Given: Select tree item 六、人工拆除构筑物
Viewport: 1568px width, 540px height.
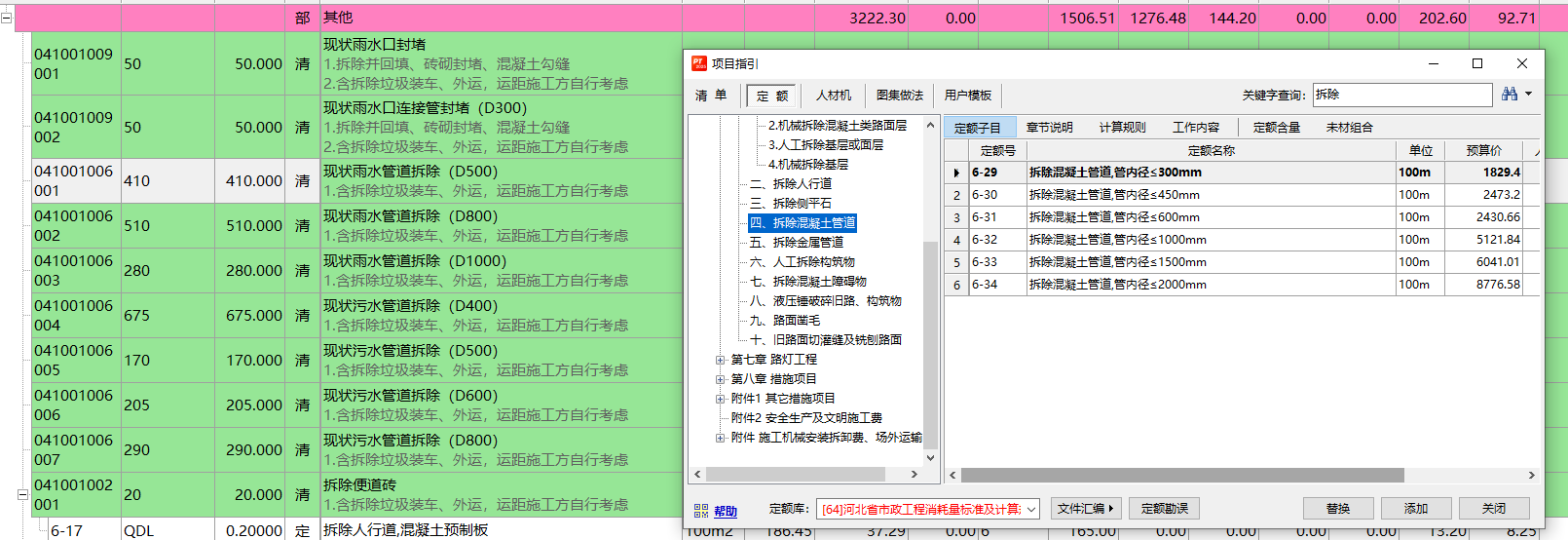Looking at the screenshot, I should click(x=803, y=262).
